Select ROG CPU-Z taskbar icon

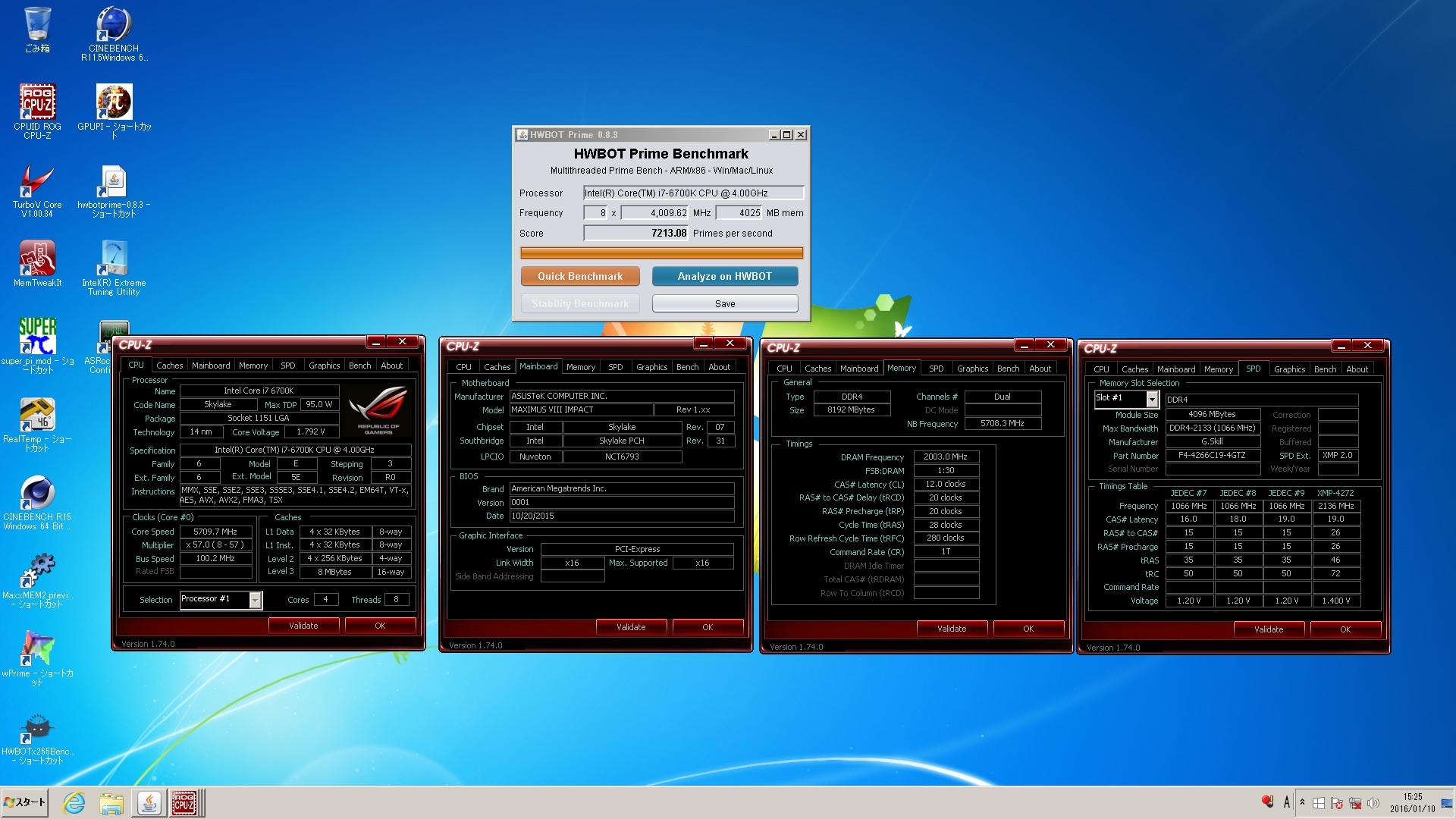(184, 803)
